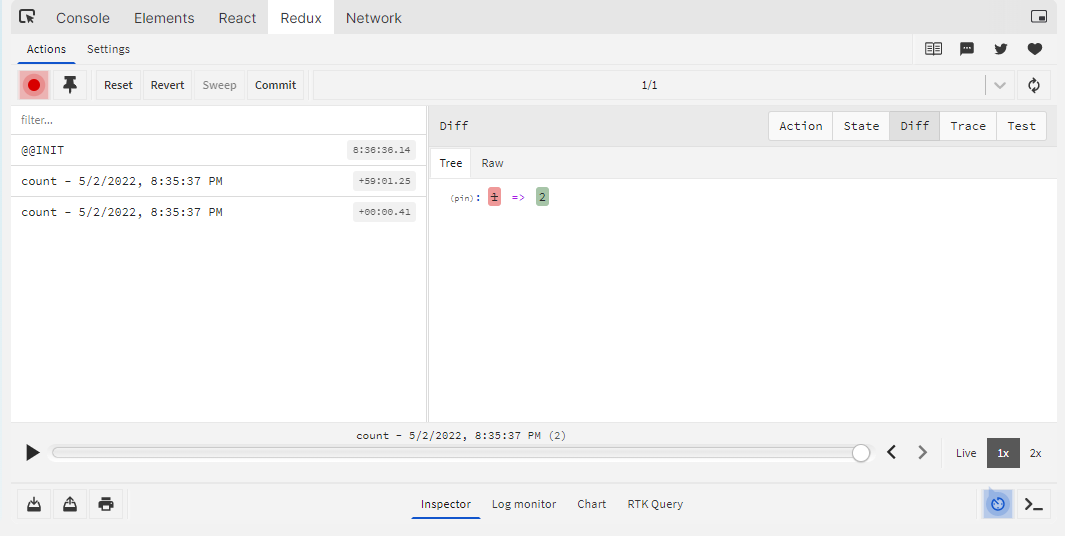This screenshot has width=1065, height=536.
Task: Open the feedback chat bubble icon
Action: click(967, 49)
